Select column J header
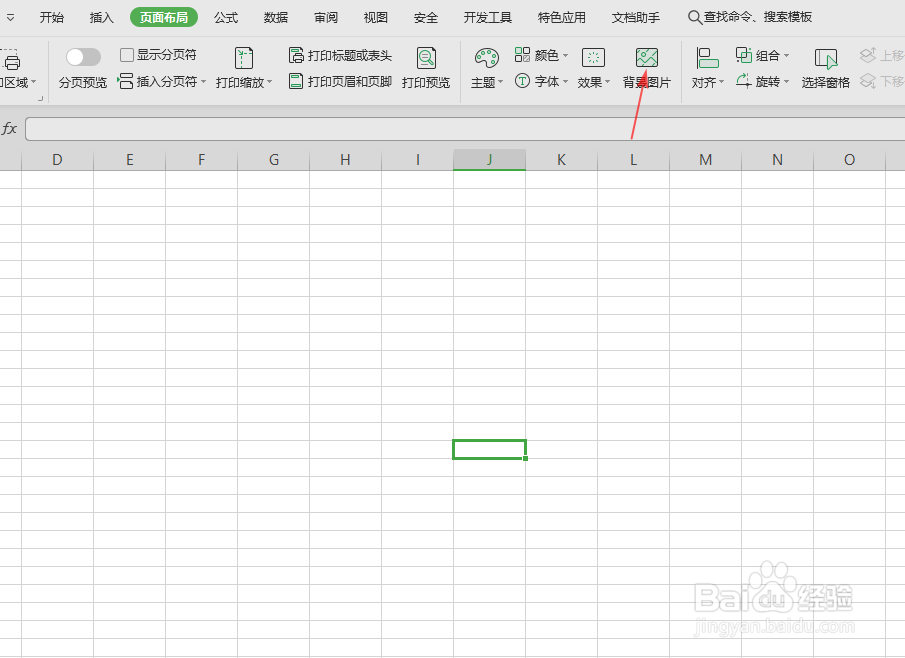This screenshot has height=658, width=905. click(489, 160)
